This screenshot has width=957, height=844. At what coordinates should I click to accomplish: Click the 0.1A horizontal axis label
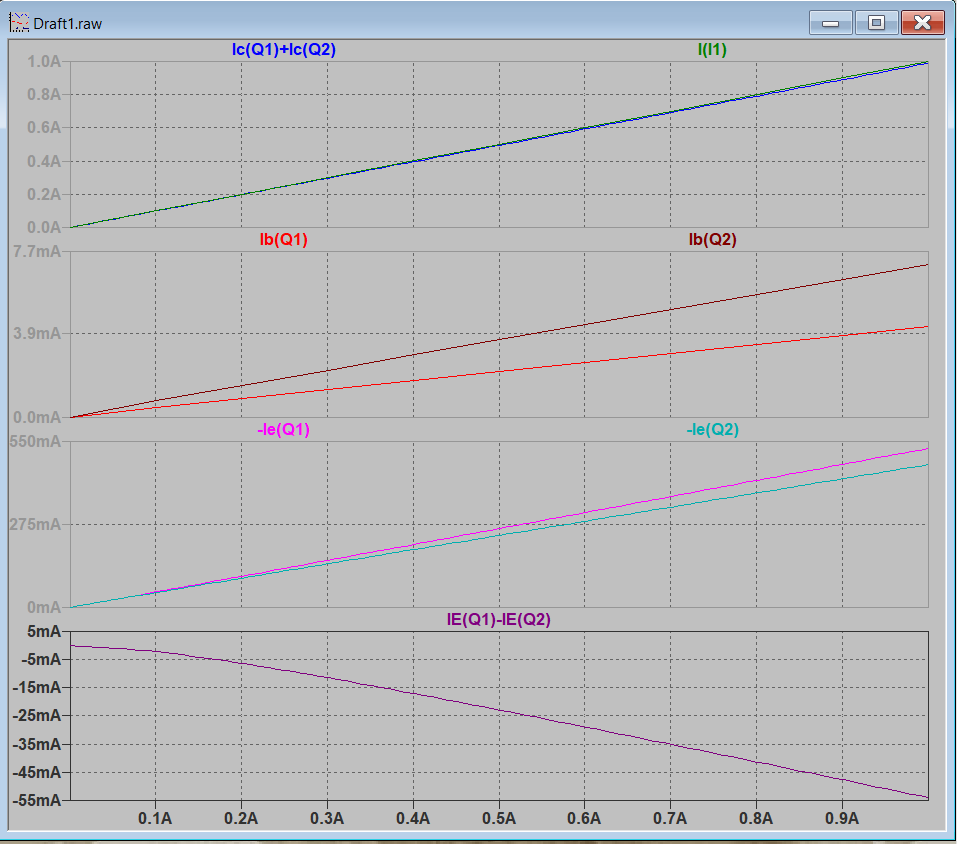[x=155, y=818]
